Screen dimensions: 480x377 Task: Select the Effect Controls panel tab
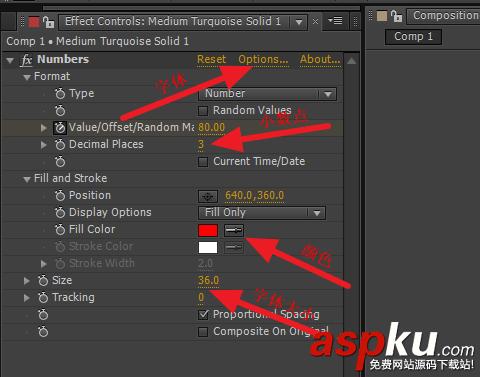point(173,22)
